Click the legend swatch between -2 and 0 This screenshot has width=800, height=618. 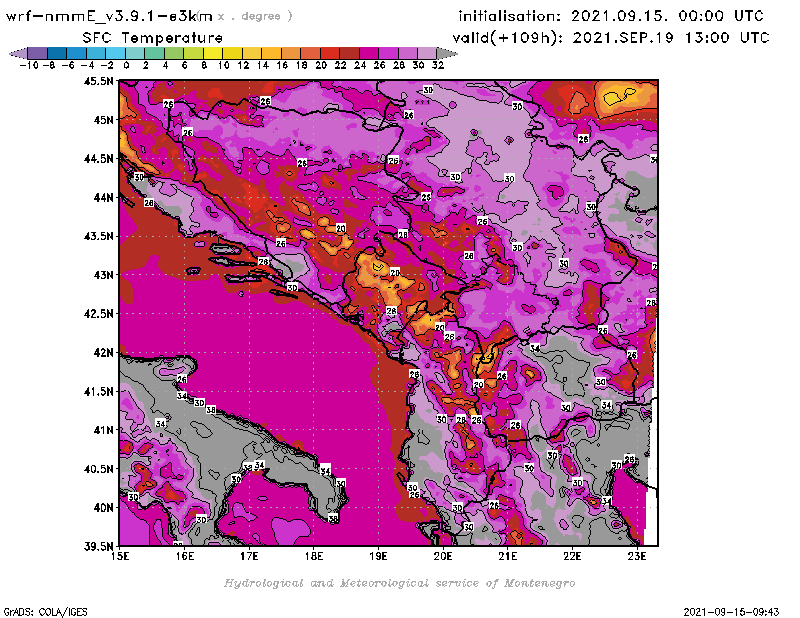pyautogui.click(x=115, y=53)
